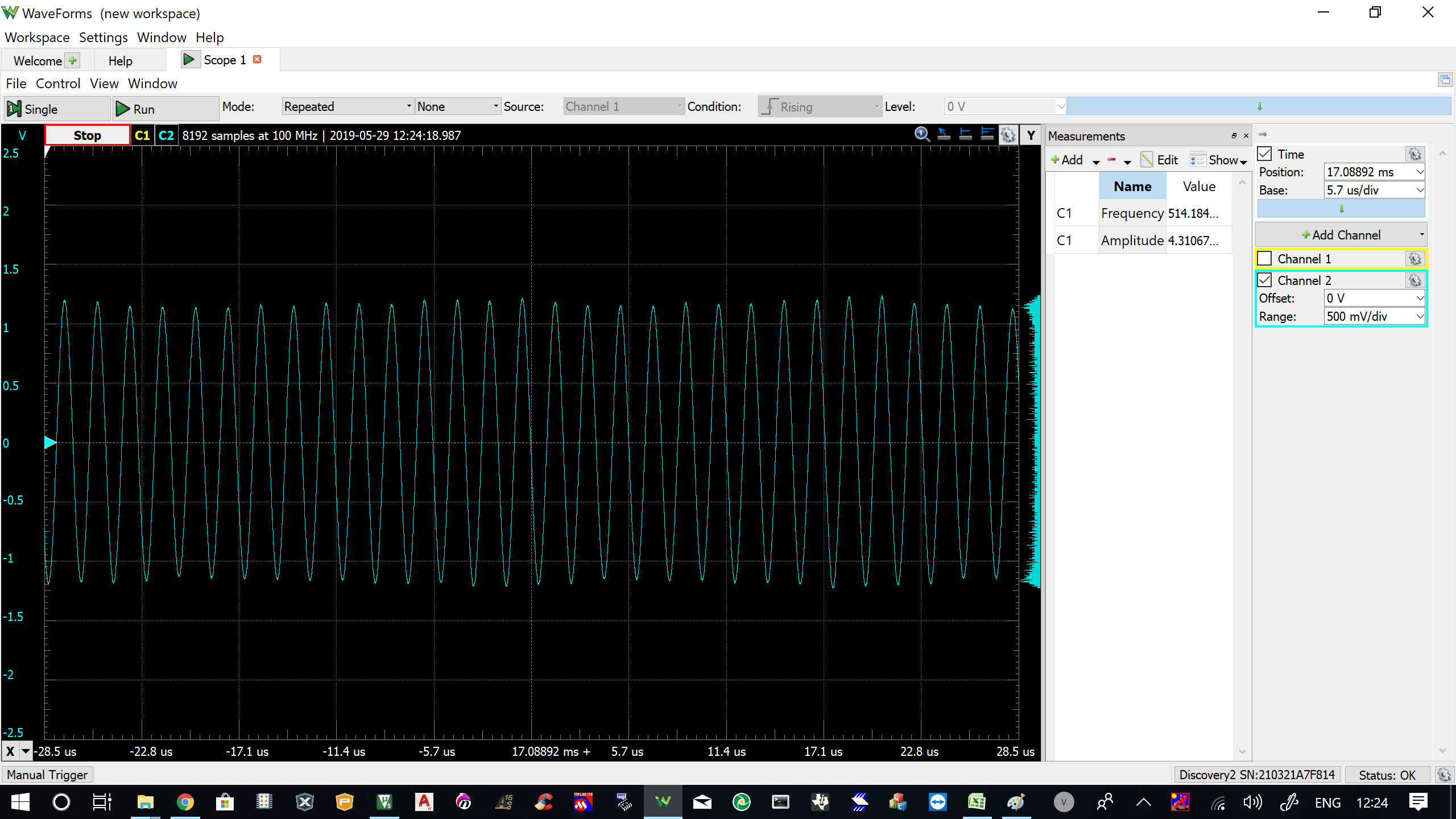The width and height of the screenshot is (1456, 819).
Task: Click the zoom magnifier icon above the plot
Action: click(x=922, y=135)
